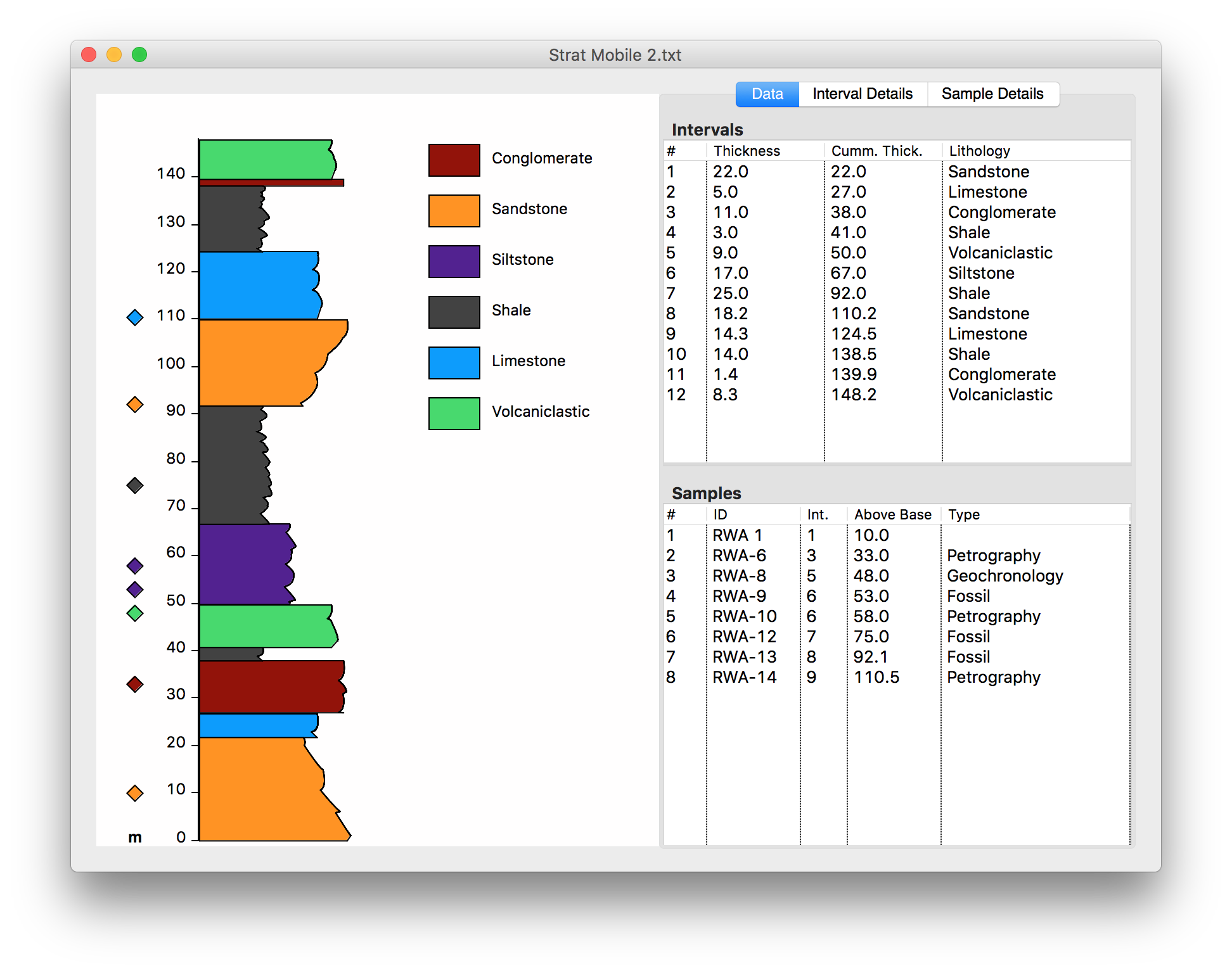This screenshot has height=973, width=1232.
Task: Click the Limestone legend color swatch
Action: click(x=454, y=363)
